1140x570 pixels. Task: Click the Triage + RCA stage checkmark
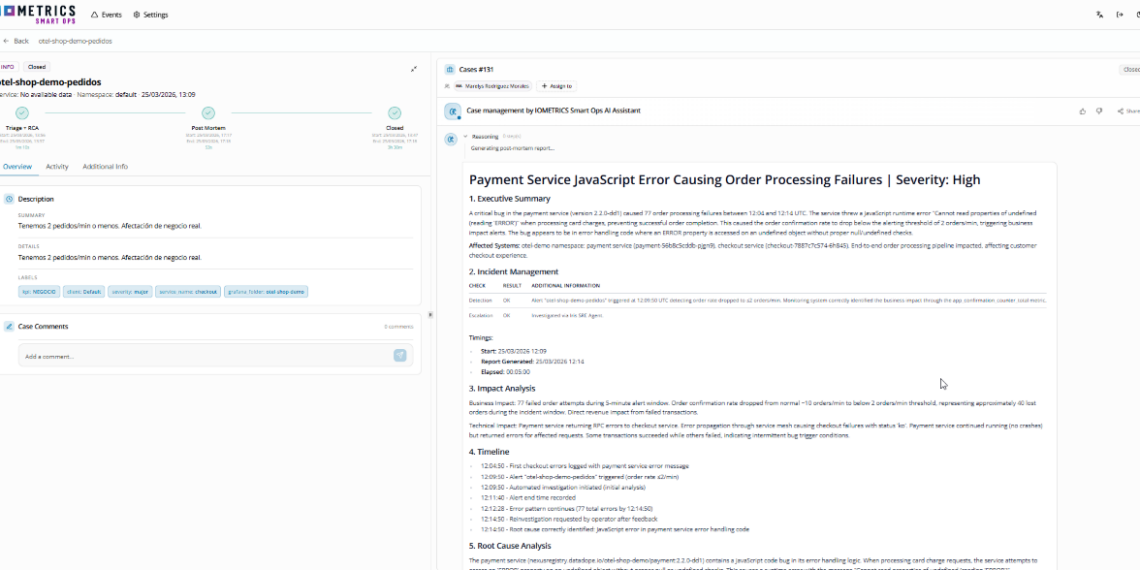[x=22, y=113]
